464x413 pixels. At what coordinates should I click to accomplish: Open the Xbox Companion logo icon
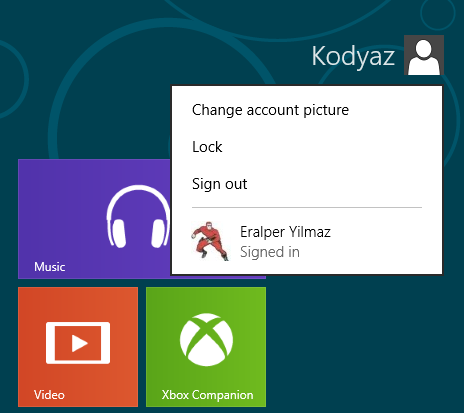coord(206,340)
